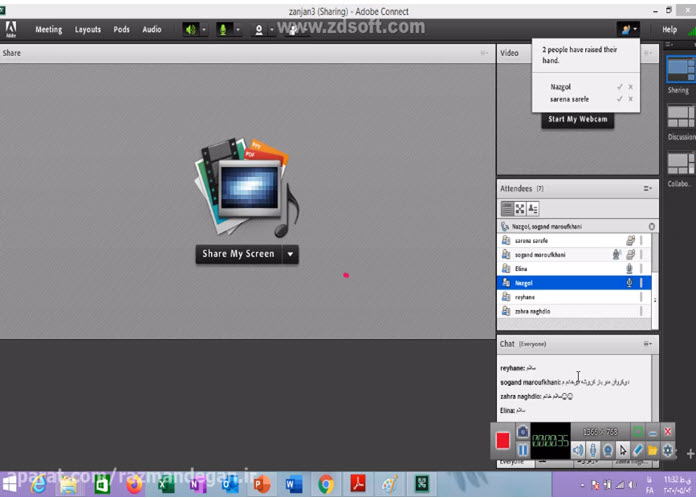Viewport: 696px width, 498px height.
Task: Decline sarena sarefe's raised hand request
Action: [630, 99]
